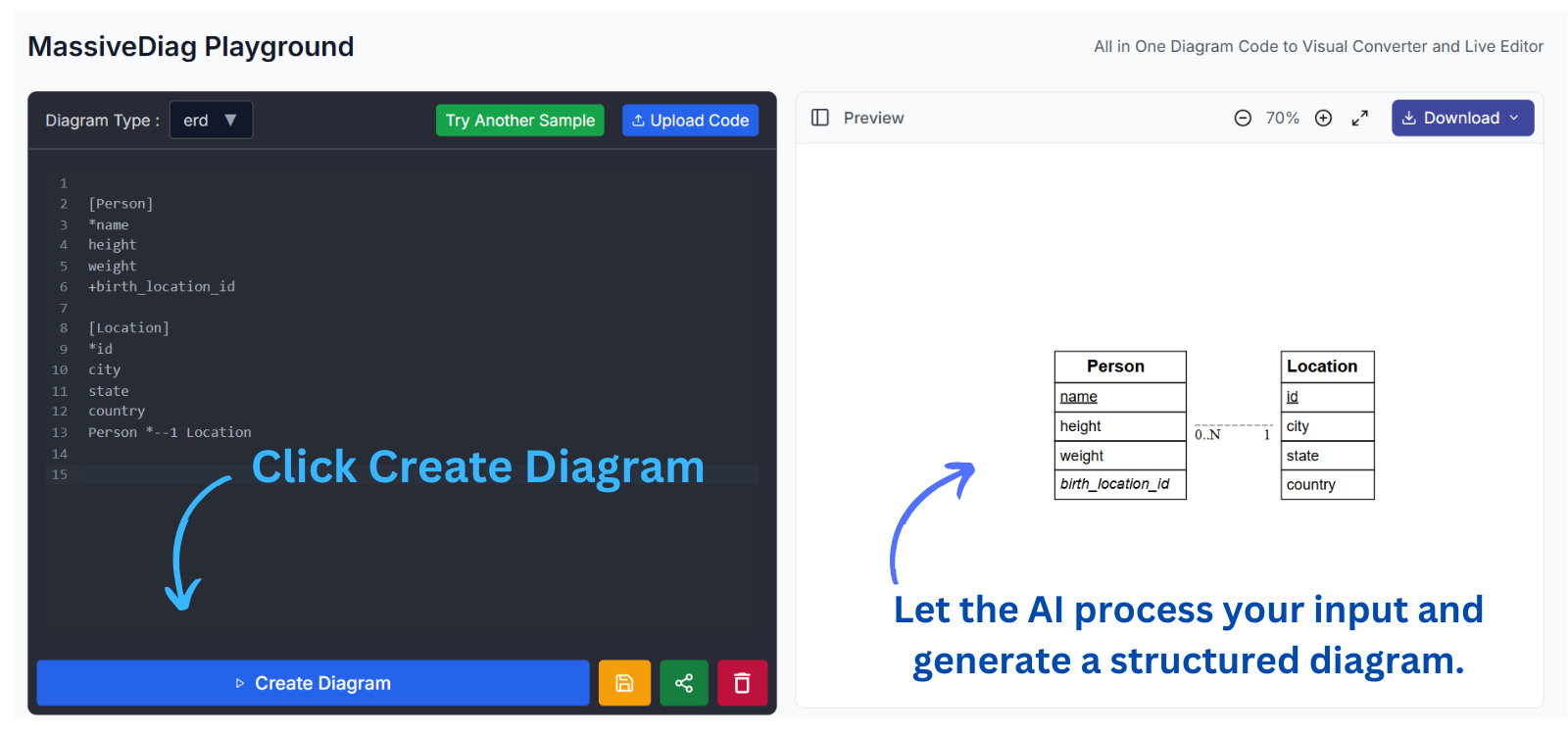Zoom out the diagram preview

1243,118
